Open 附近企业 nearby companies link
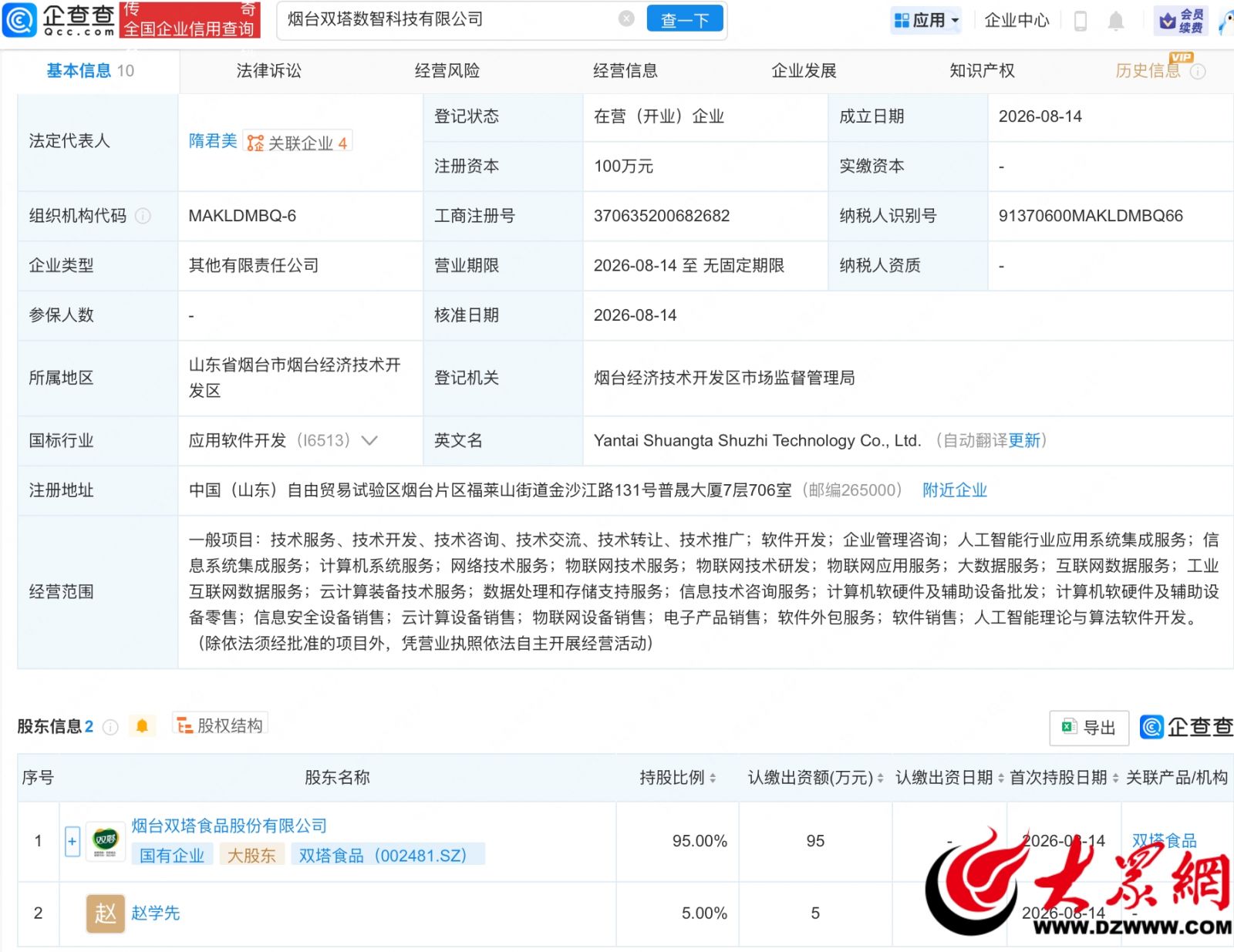This screenshot has height=952, width=1234. [955, 490]
